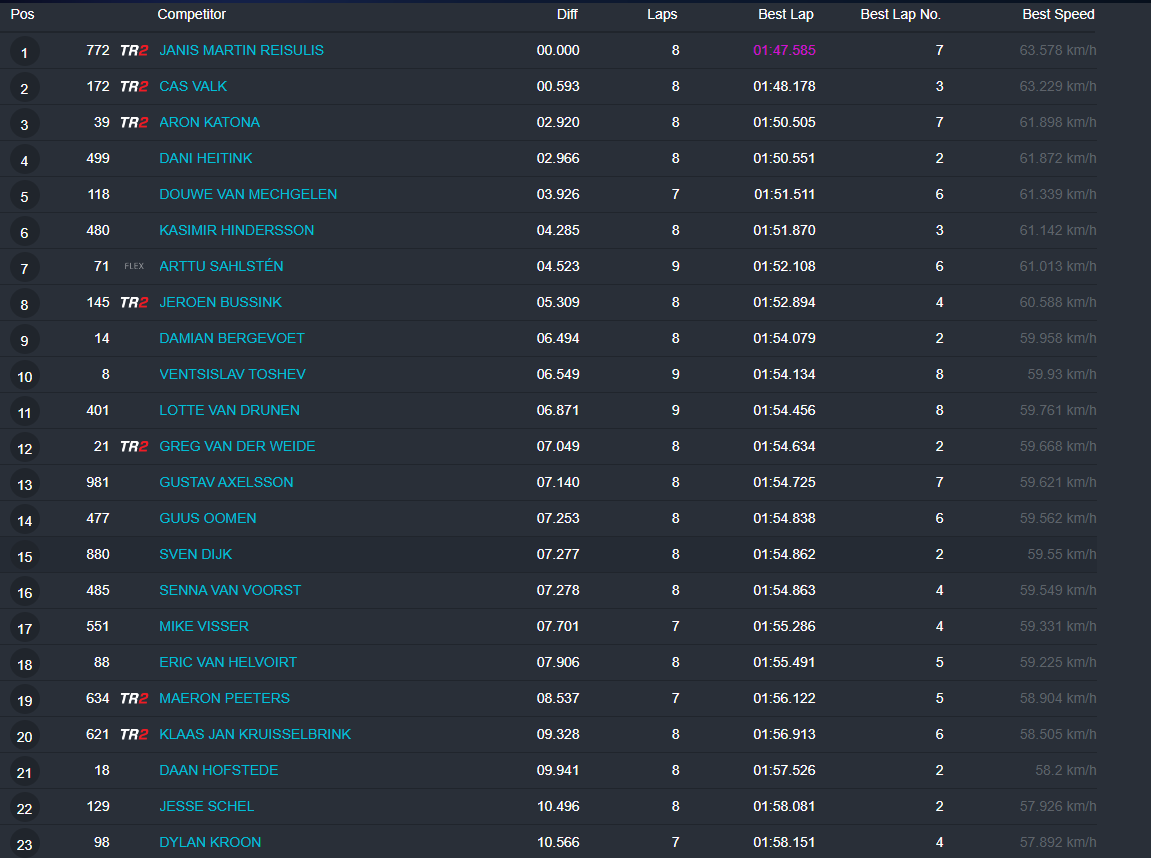
Task: Click the Competitor column header
Action: tap(191, 15)
